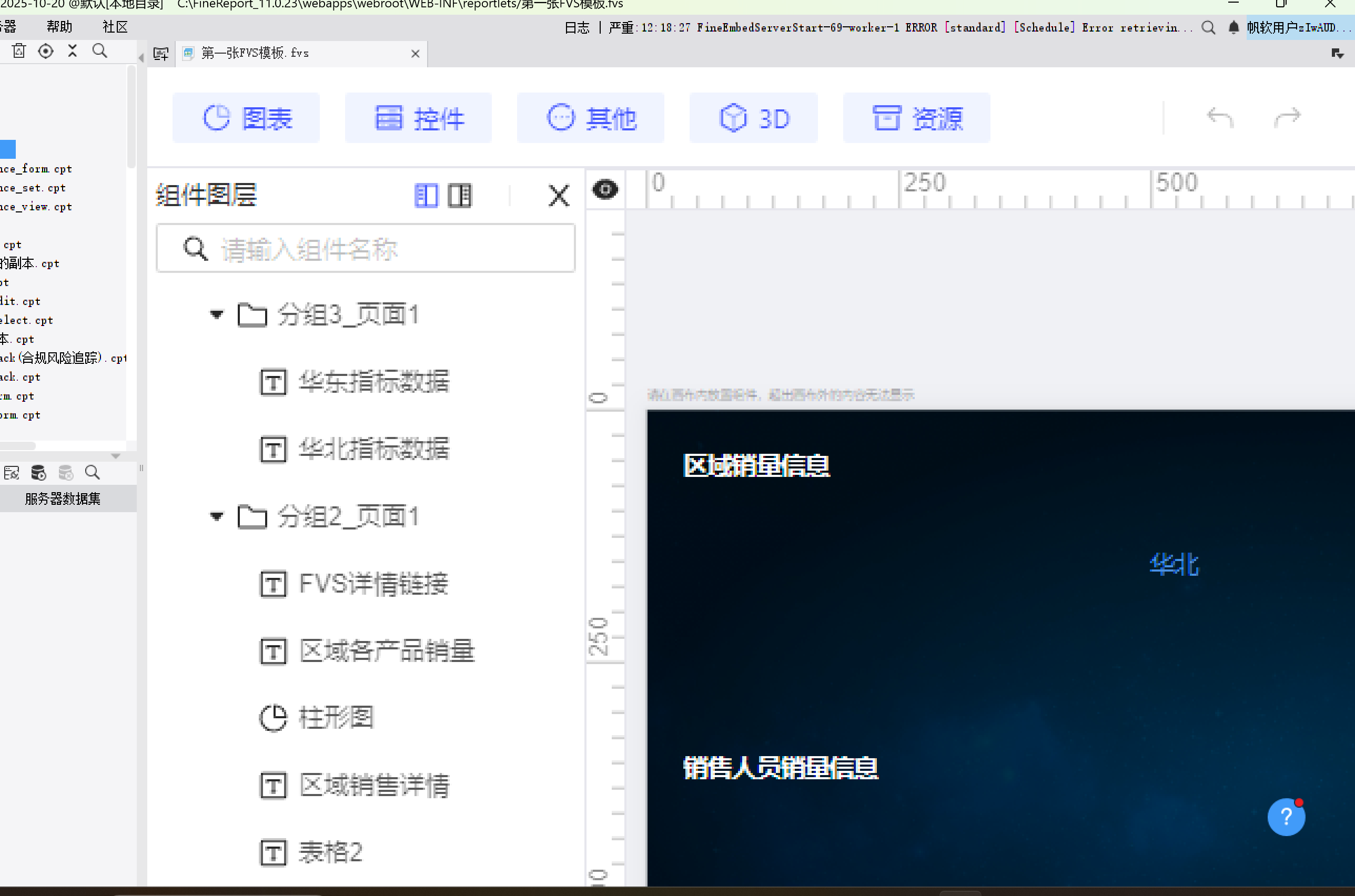Toggle canvas eye visibility icon
Screen dimensions: 1355x896
click(604, 190)
